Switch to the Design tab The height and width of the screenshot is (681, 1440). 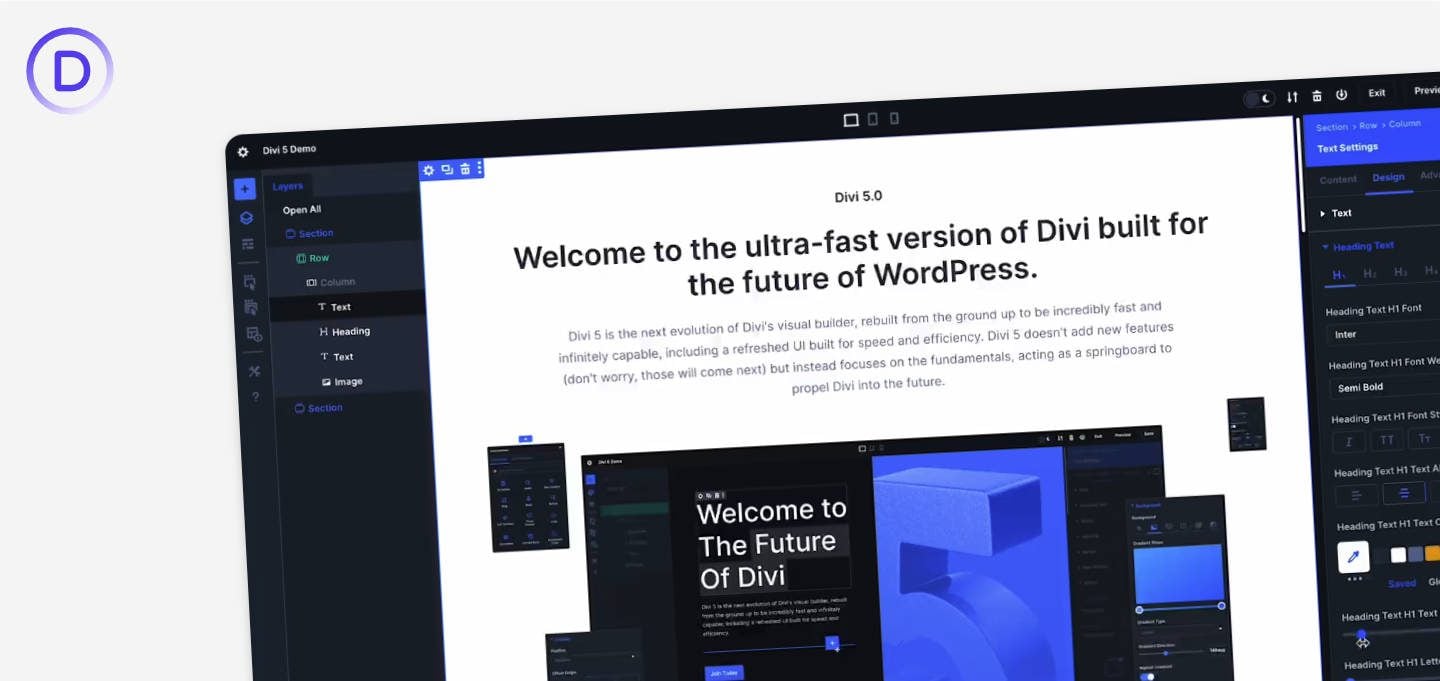(x=1388, y=177)
